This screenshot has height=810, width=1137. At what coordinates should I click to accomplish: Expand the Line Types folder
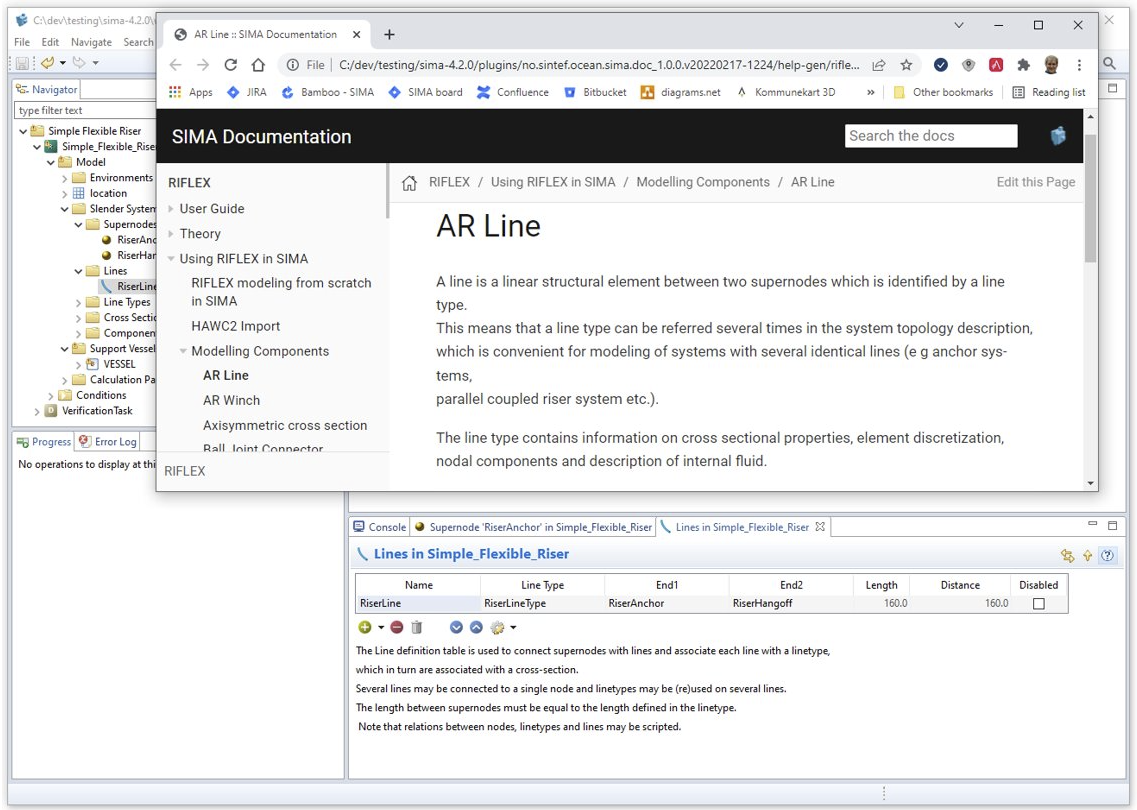pyautogui.click(x=79, y=302)
